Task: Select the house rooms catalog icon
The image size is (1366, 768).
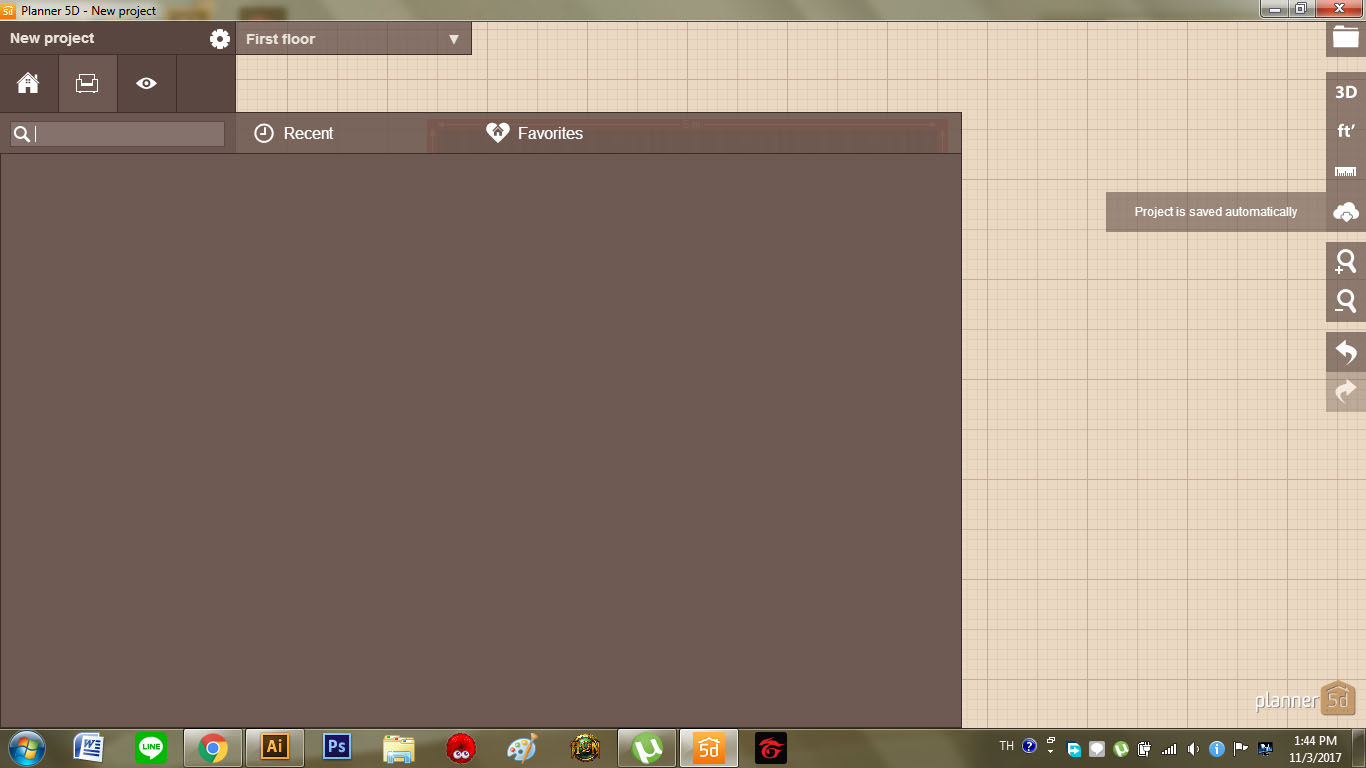Action: tap(28, 83)
